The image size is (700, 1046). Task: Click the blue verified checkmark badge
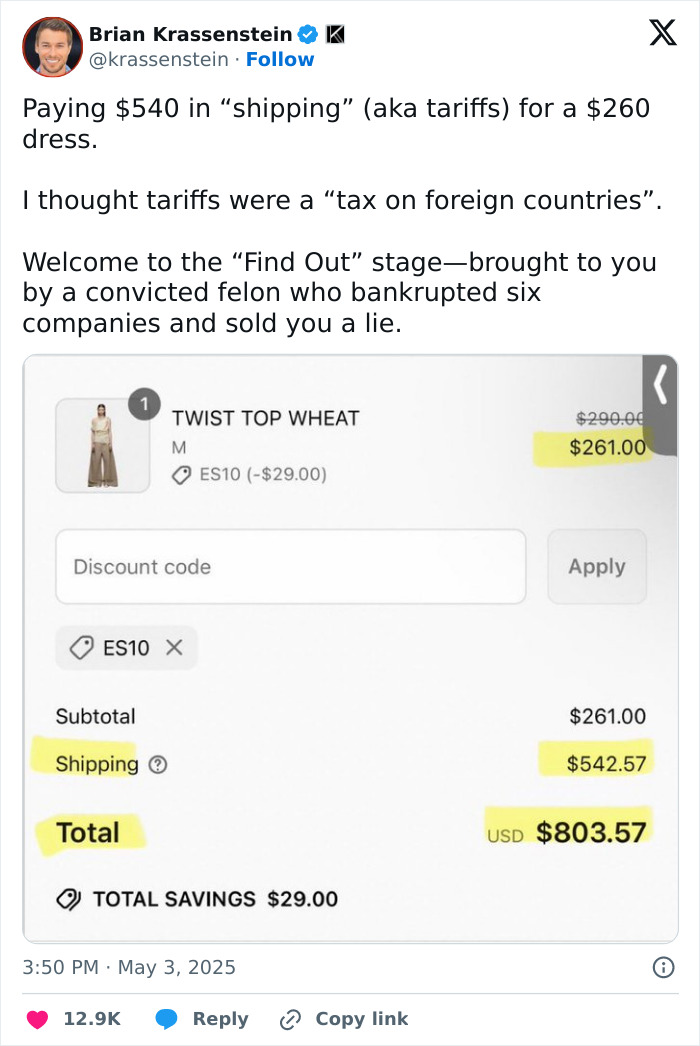click(309, 31)
